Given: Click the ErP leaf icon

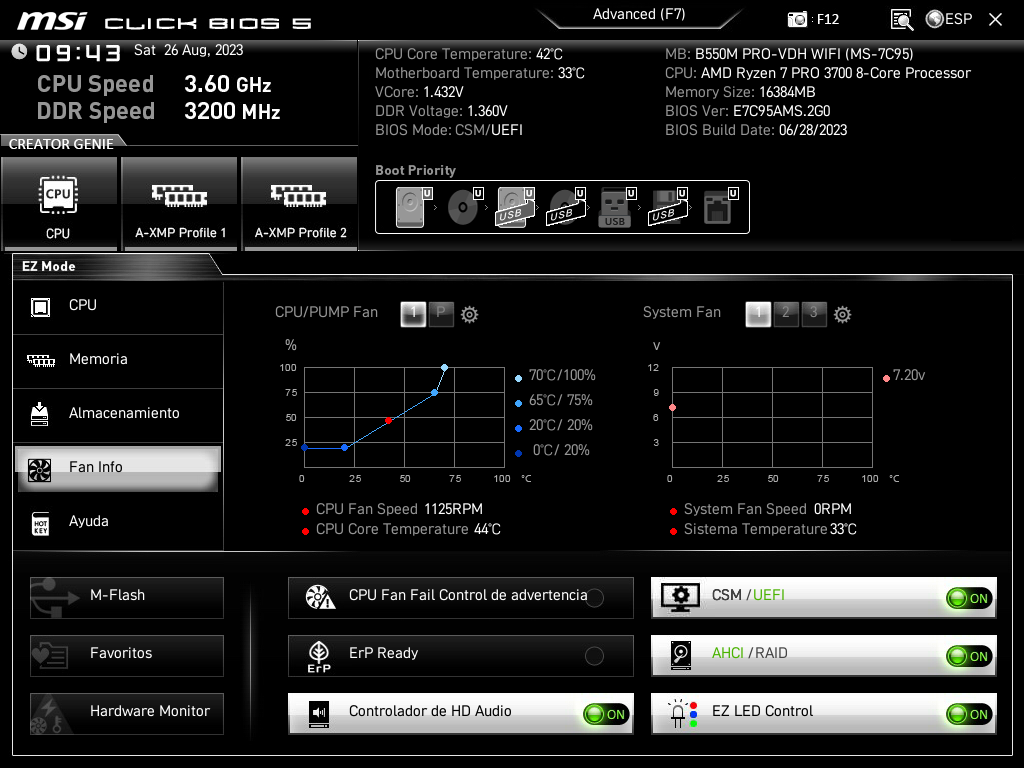Looking at the screenshot, I should pos(319,656).
